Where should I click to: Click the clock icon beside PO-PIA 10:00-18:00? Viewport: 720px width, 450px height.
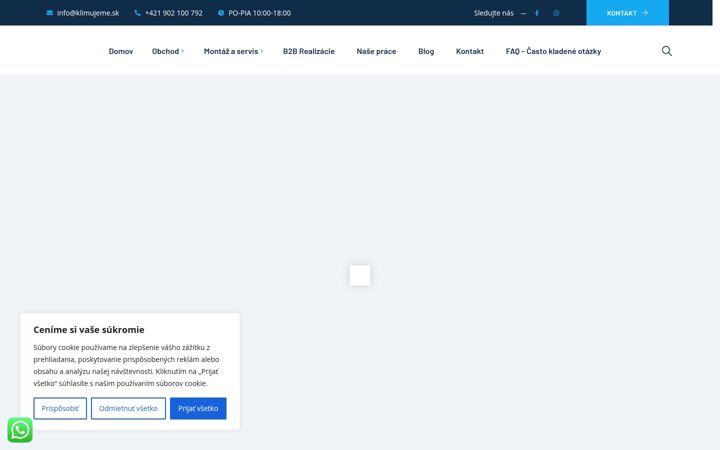[221, 13]
